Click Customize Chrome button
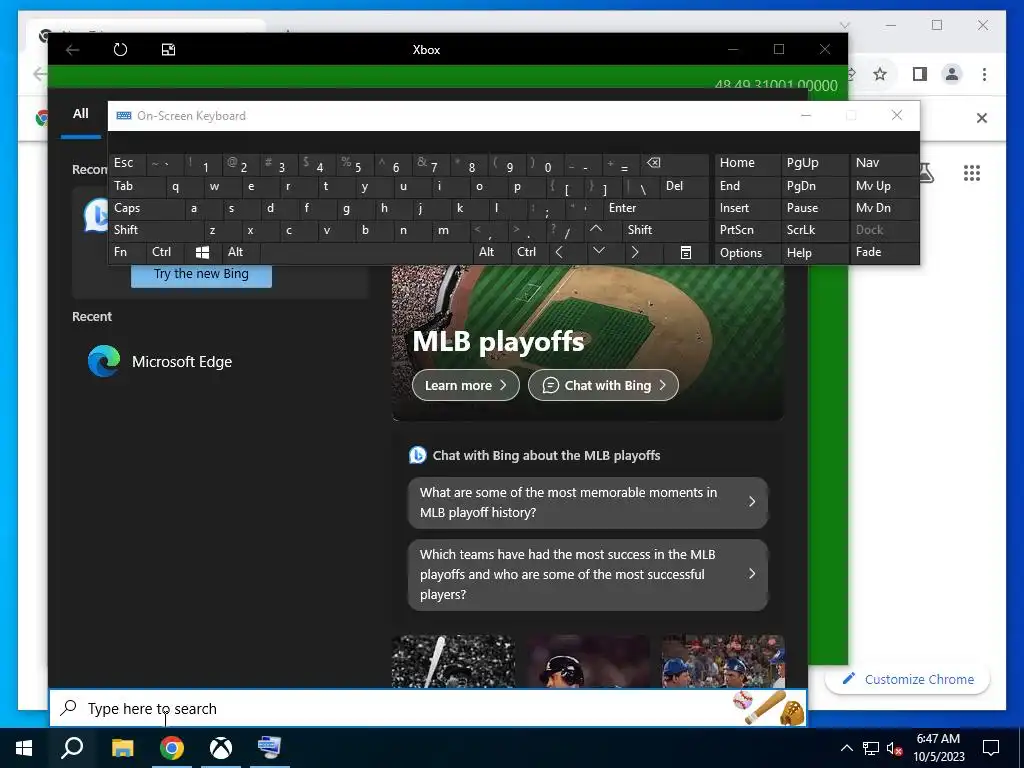Screen dimensions: 1024x768 click(x=908, y=679)
